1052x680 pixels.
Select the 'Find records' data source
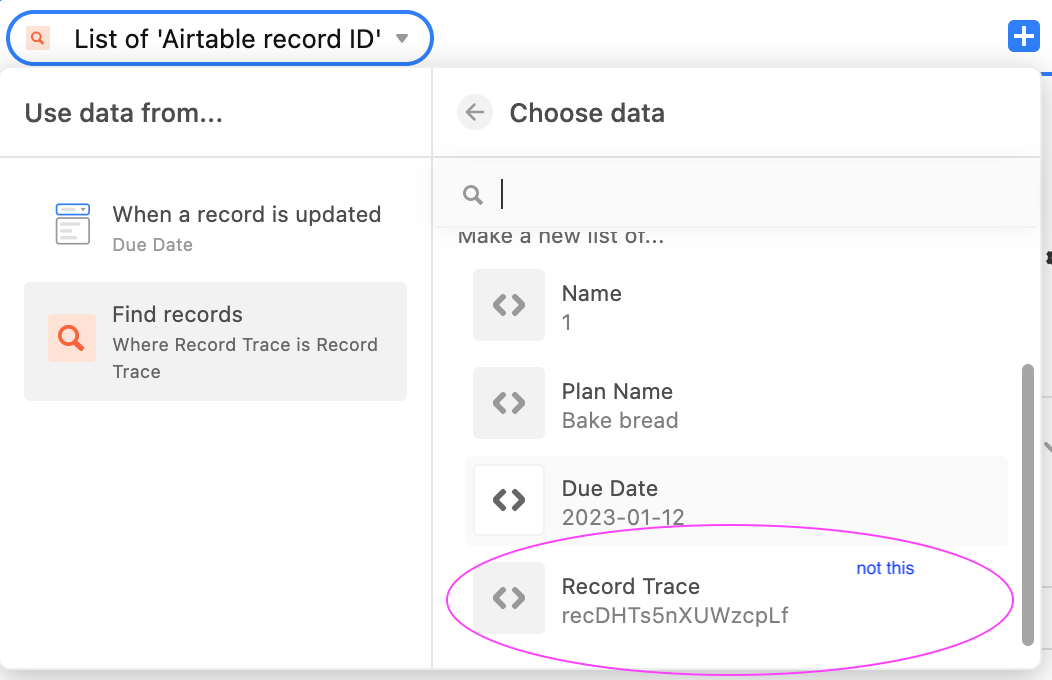215,341
